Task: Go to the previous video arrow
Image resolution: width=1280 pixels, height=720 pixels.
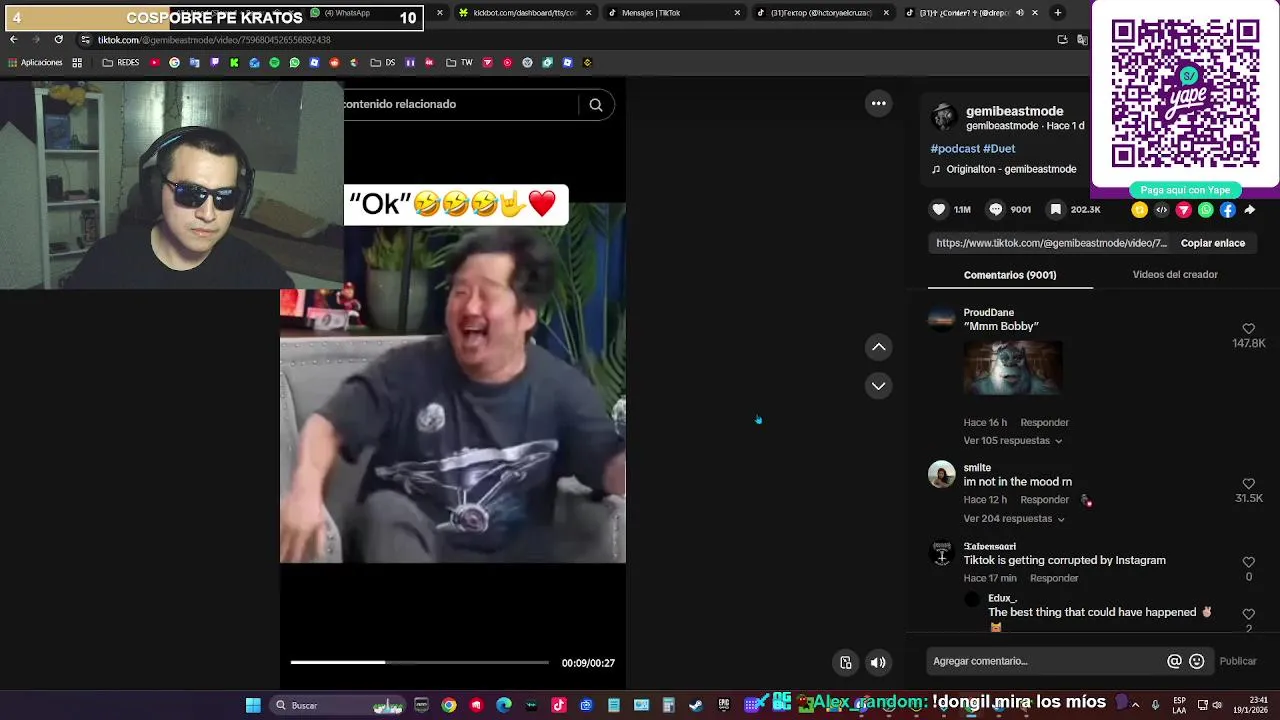Action: 878,347
